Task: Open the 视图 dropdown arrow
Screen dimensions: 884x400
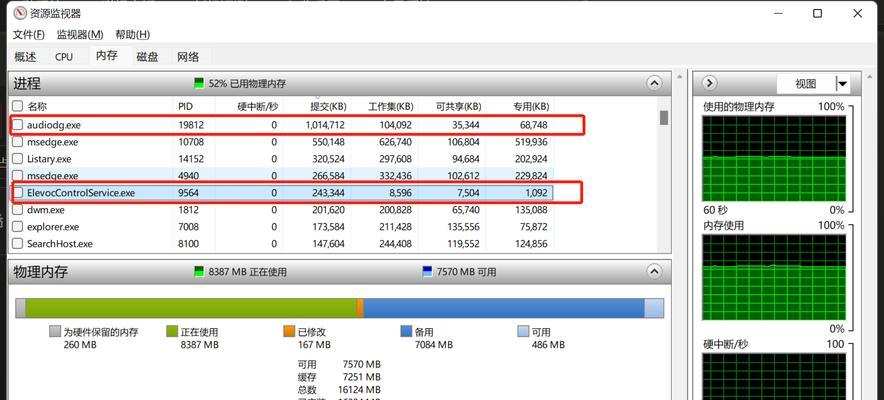Action: click(843, 84)
